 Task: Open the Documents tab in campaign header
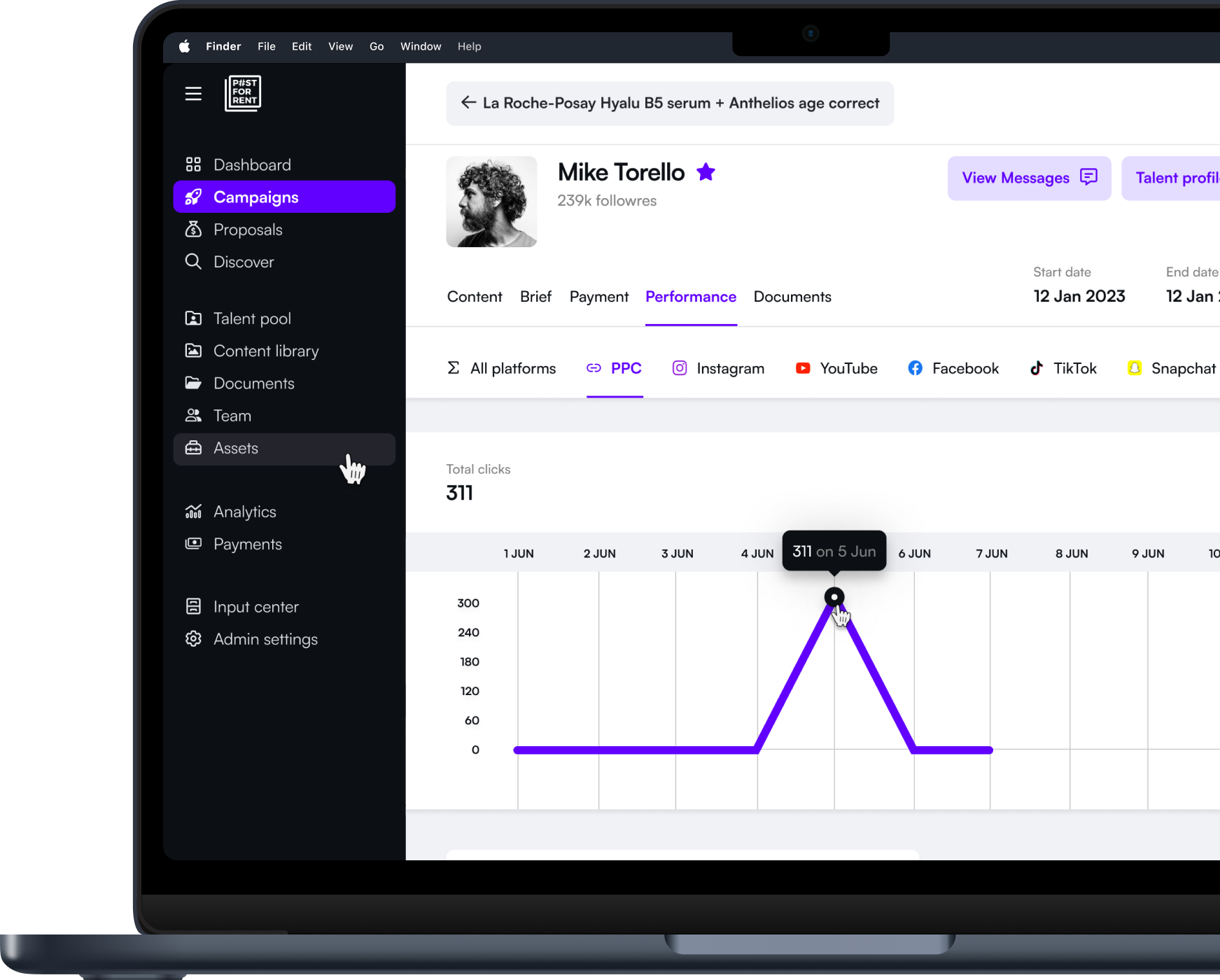point(792,297)
